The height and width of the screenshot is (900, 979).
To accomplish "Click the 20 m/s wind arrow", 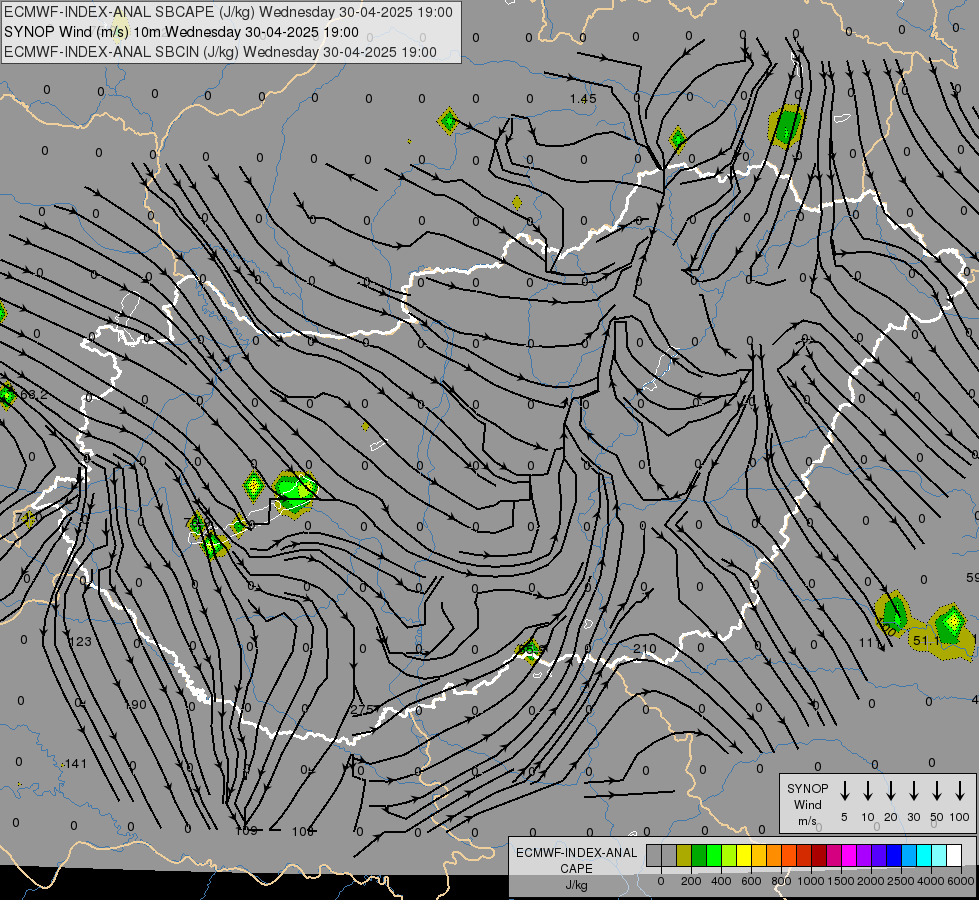I will (891, 791).
